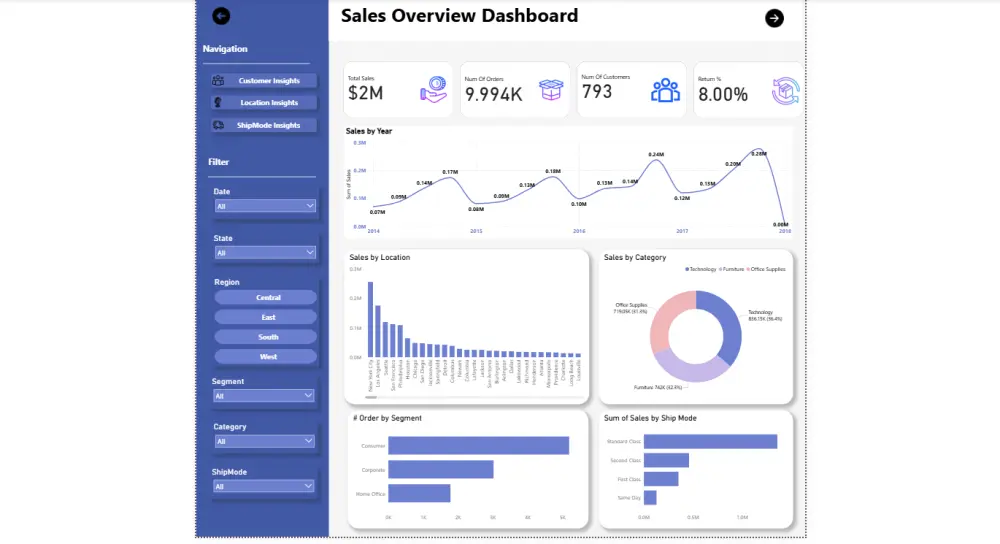The height and width of the screenshot is (544, 1000).
Task: Select the Same Day ship mode bar
Action: [651, 497]
